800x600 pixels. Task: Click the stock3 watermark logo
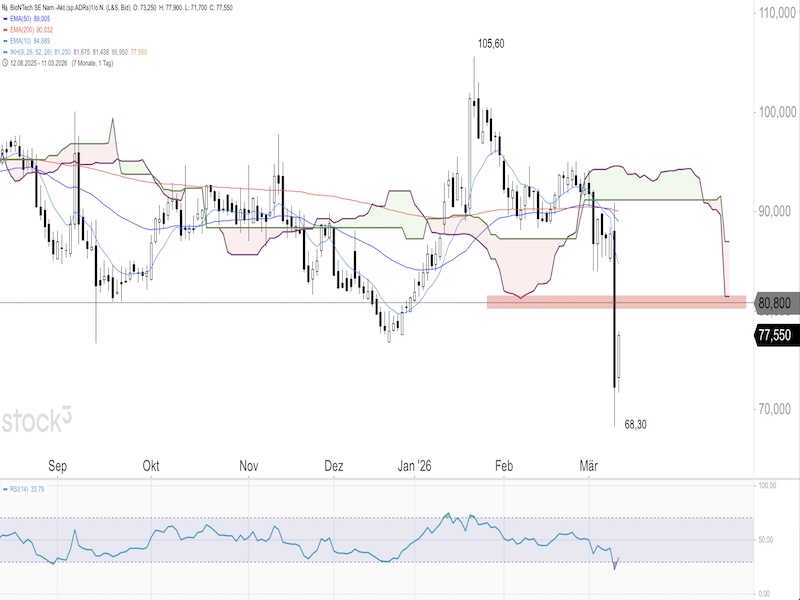(37, 420)
